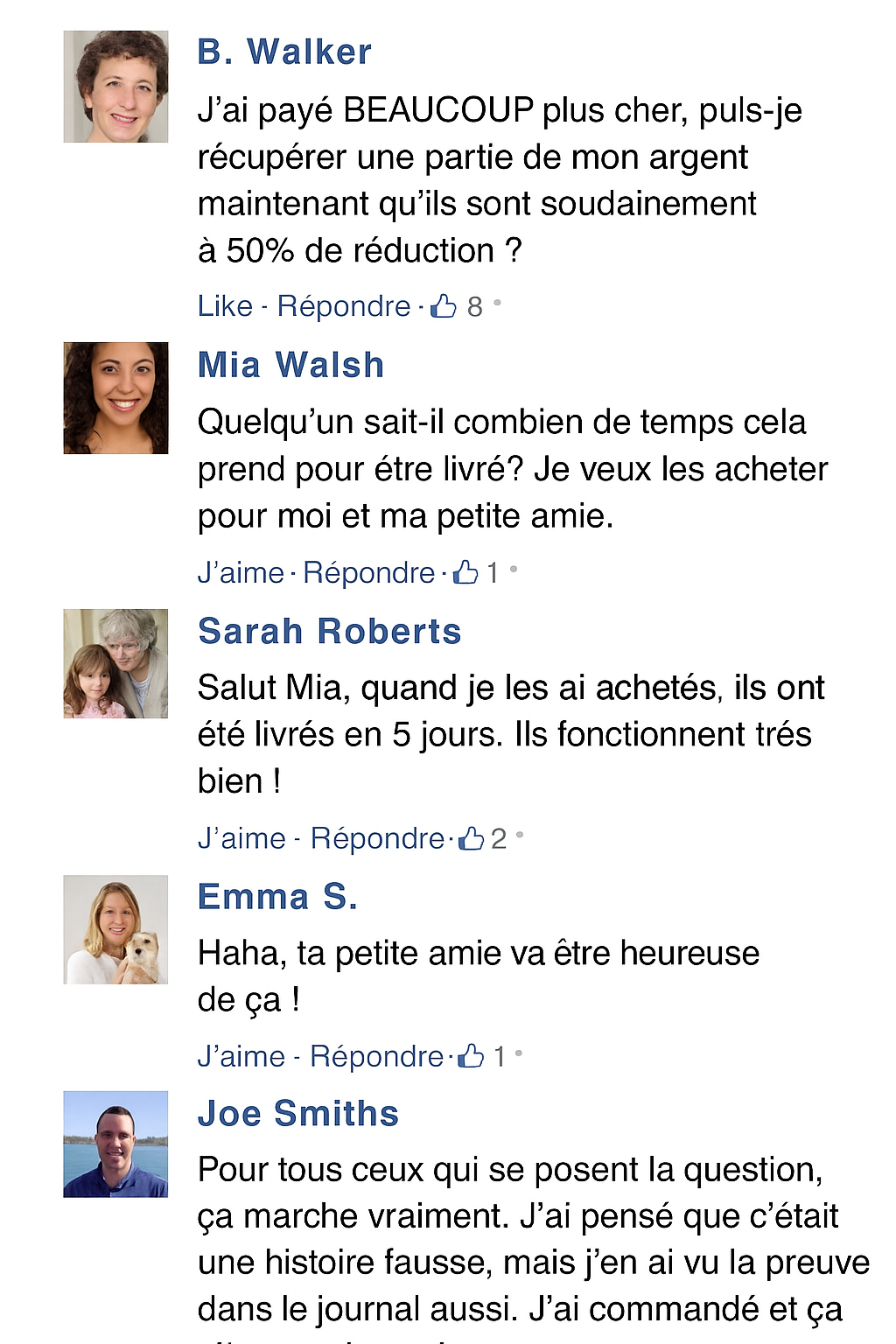The image size is (896, 1344).
Task: Open Joe Smiths' profile picture
Action: (115, 1144)
